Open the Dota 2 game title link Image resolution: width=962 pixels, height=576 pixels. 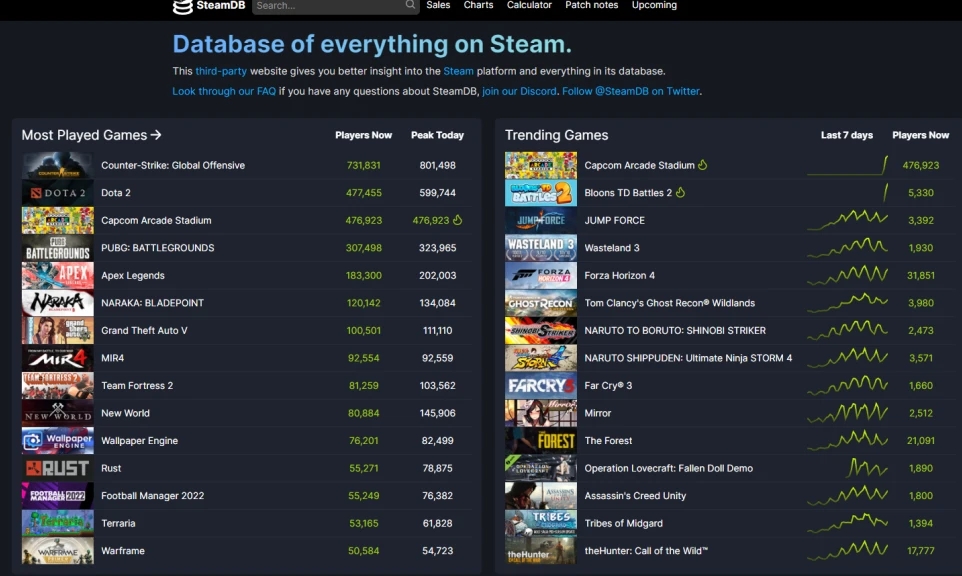tap(116, 193)
